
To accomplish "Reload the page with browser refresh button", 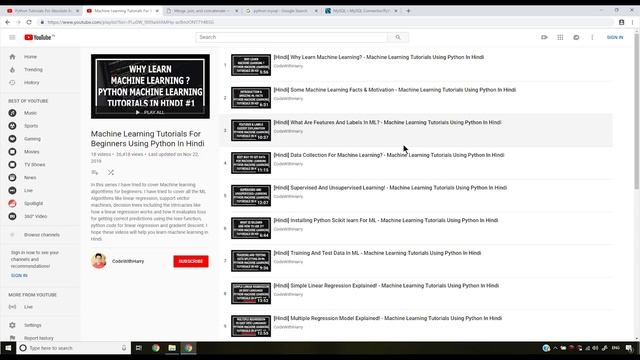I will pos(29,22).
